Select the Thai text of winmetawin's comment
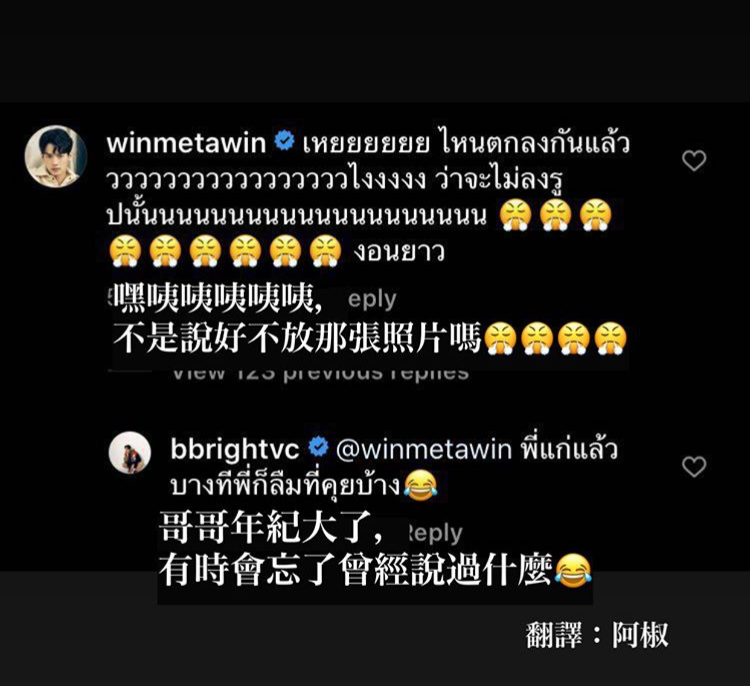750x686 pixels. coord(368,198)
